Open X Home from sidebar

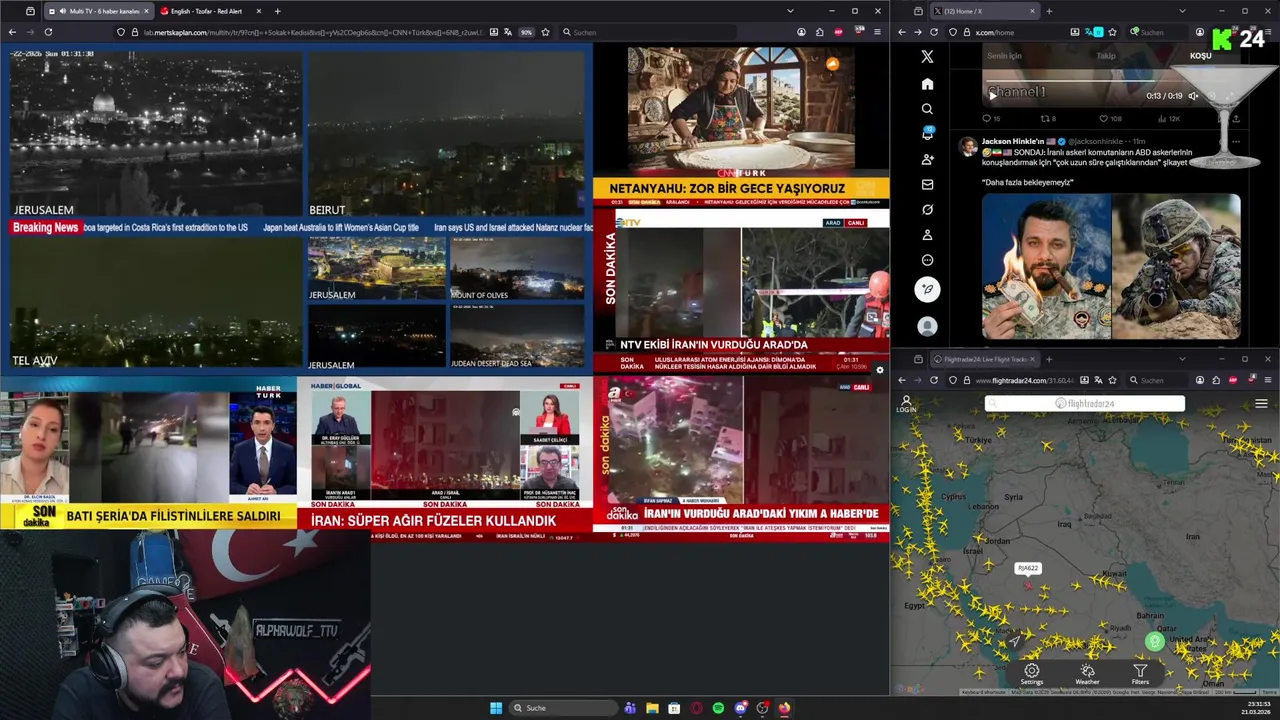[927, 84]
